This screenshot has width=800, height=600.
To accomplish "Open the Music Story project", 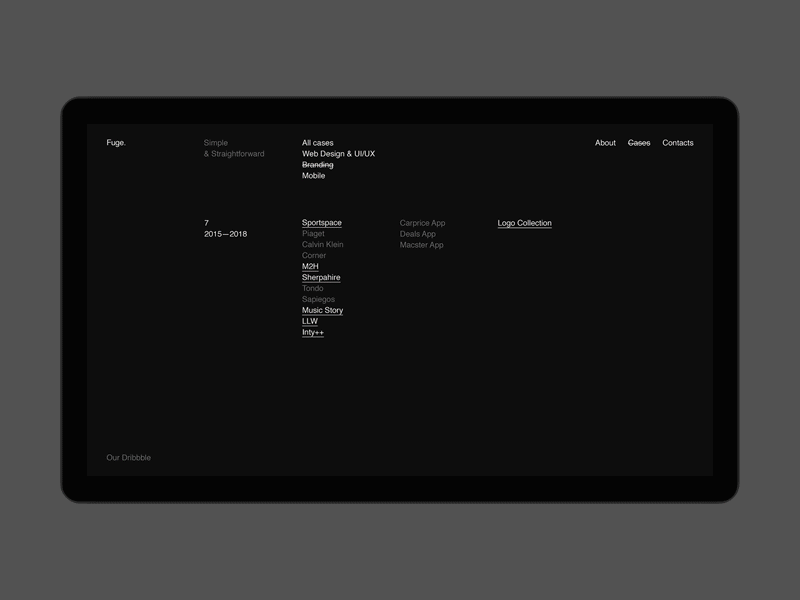I will 321,310.
